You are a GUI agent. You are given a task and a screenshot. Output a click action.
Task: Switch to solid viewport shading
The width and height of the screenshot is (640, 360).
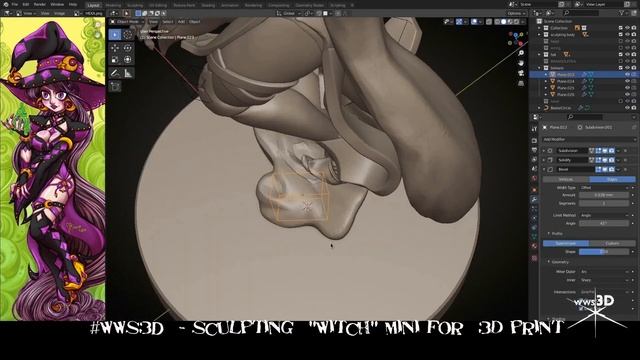click(x=504, y=22)
